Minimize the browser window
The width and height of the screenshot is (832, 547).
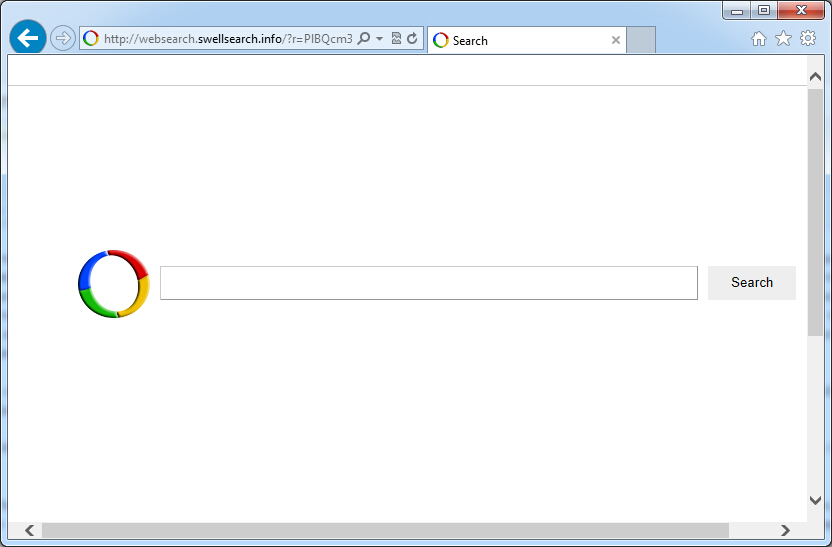[736, 11]
